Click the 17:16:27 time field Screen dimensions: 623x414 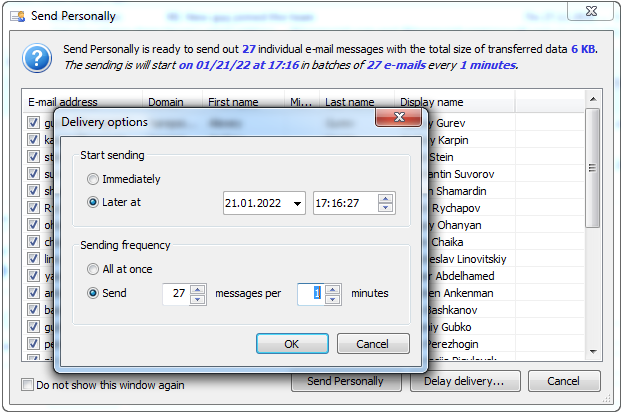(x=345, y=203)
